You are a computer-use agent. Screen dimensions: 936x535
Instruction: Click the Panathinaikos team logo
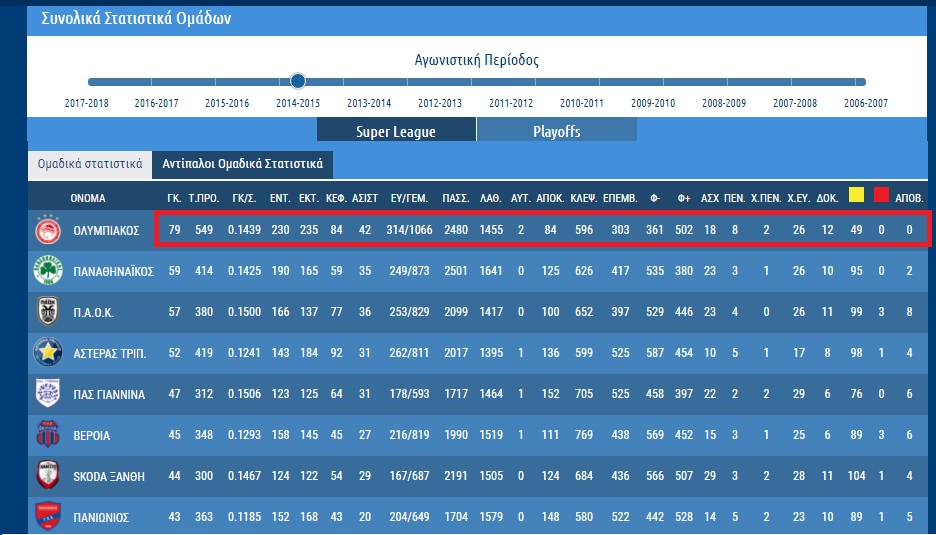pyautogui.click(x=48, y=271)
